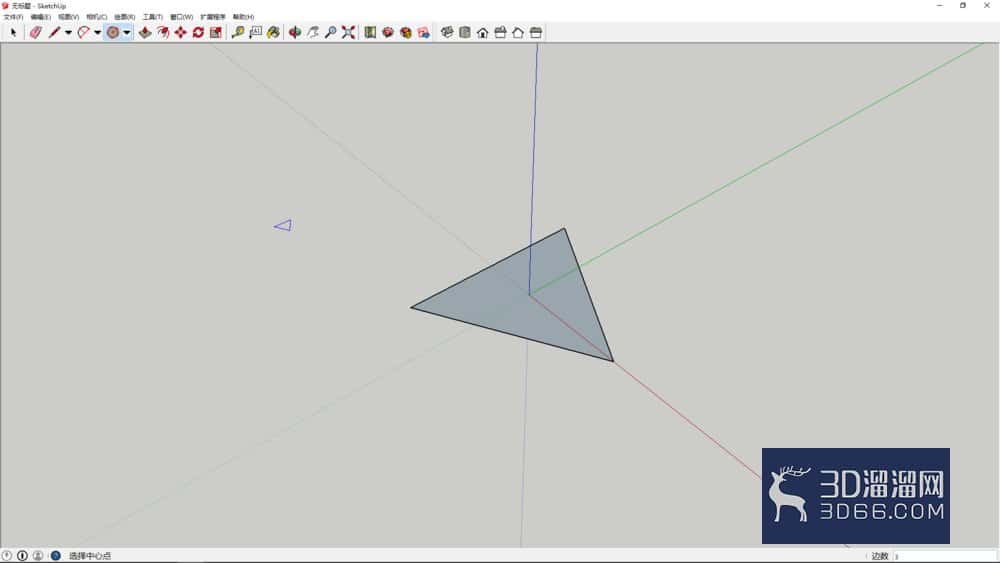Open the 视图(V) menu
Image resolution: width=1000 pixels, height=563 pixels.
click(x=69, y=17)
